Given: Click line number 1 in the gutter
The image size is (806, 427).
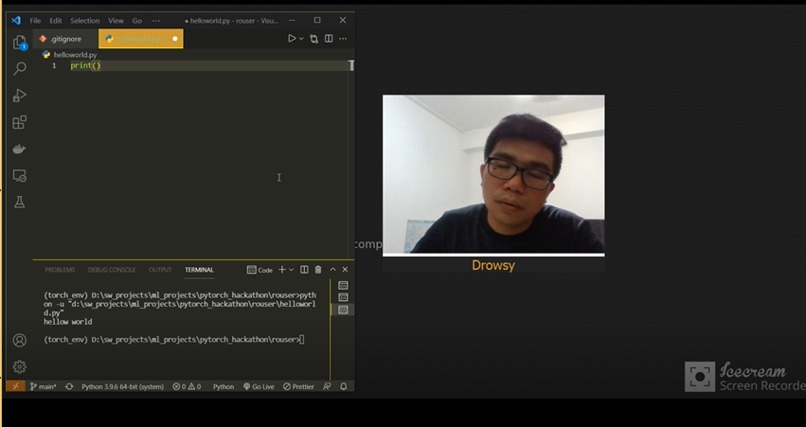Looking at the screenshot, I should [x=54, y=65].
